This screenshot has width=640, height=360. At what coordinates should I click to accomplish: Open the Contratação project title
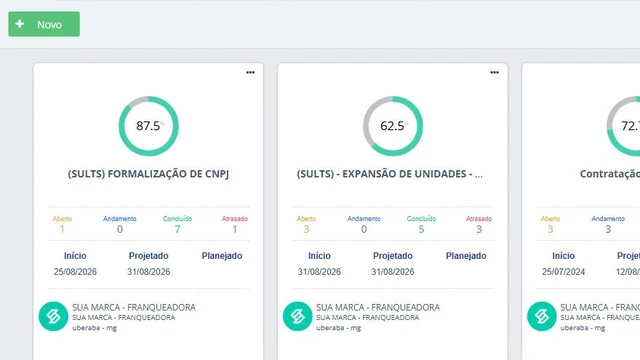pos(610,174)
